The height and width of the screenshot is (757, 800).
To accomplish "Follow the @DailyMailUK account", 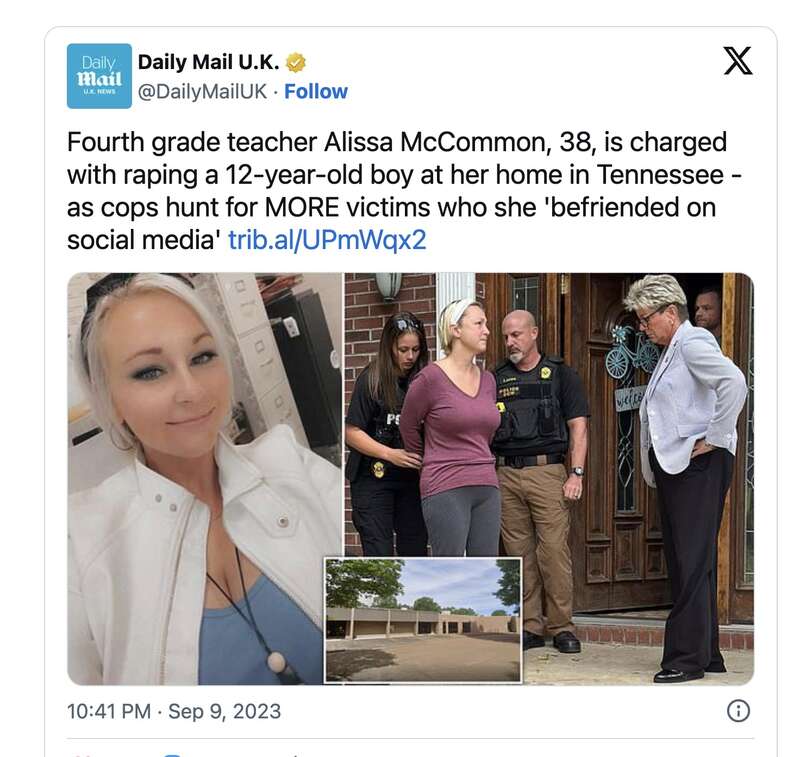I will click(x=316, y=91).
